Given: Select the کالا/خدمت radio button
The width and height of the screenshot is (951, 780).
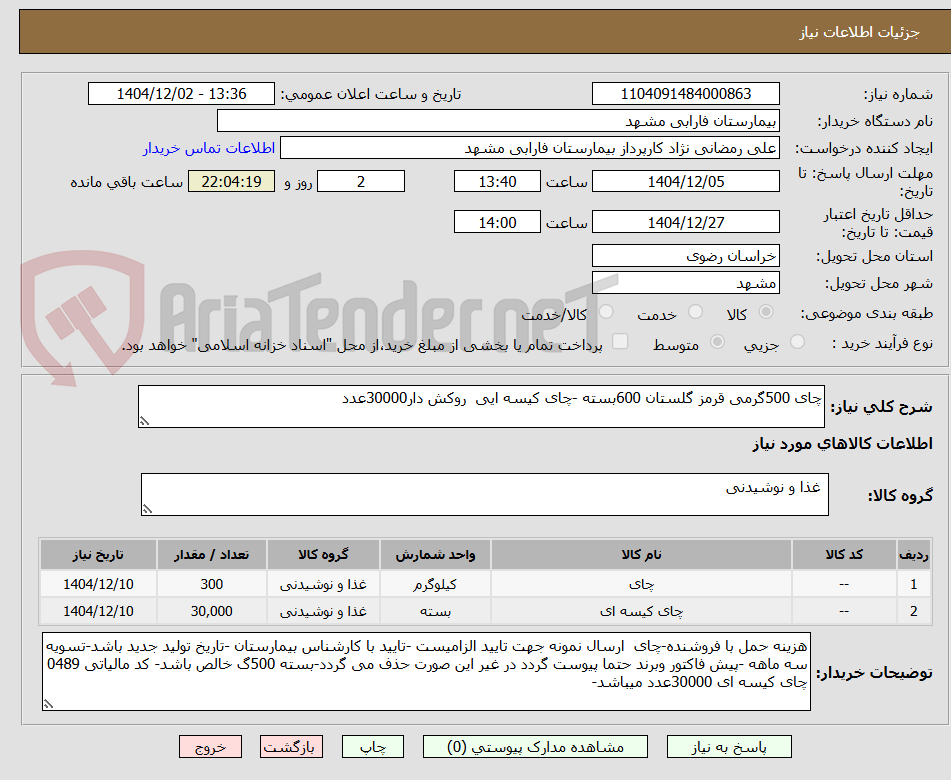Looking at the screenshot, I should click(x=606, y=312).
